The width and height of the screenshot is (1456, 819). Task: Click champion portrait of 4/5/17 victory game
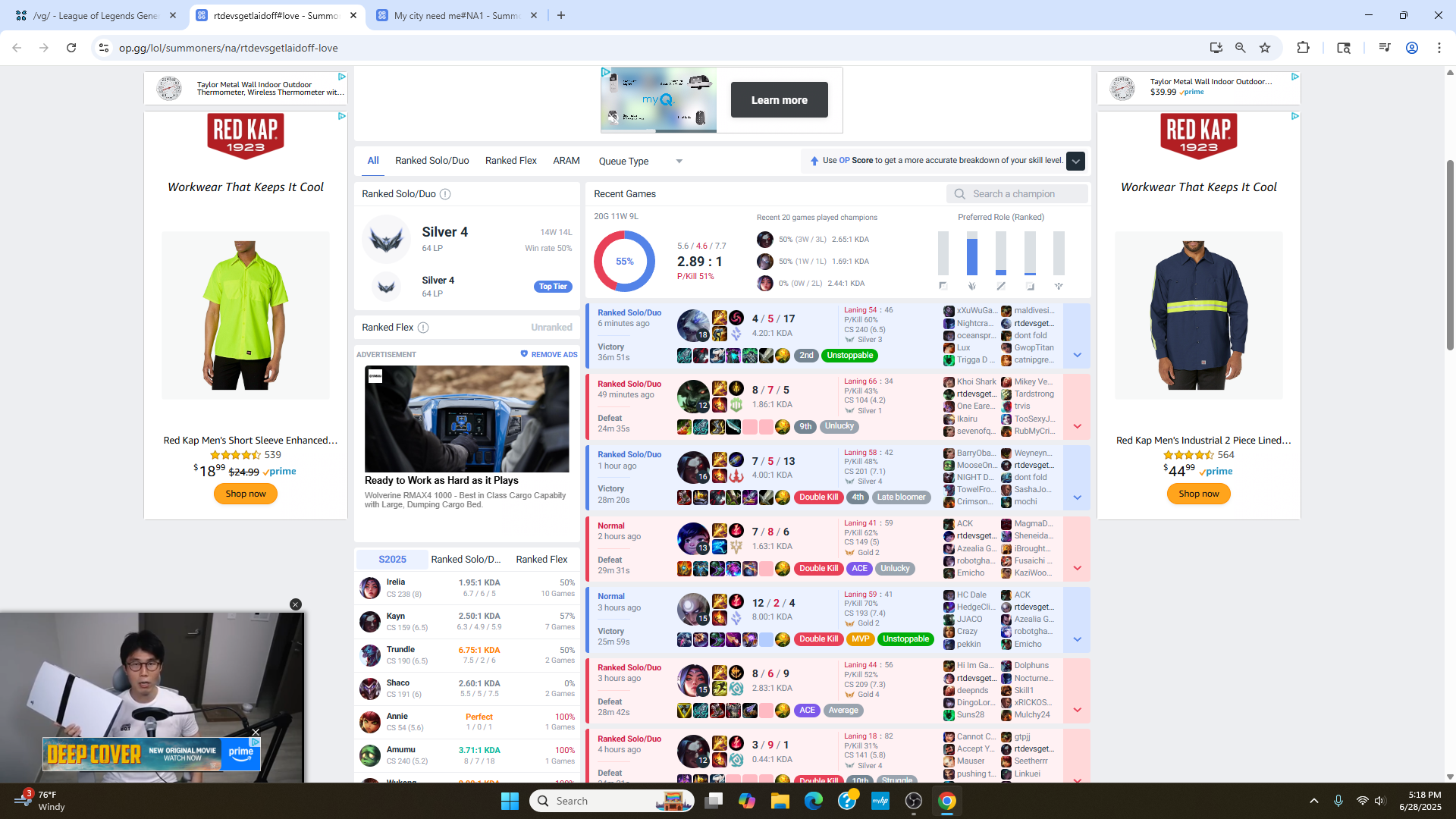(x=693, y=325)
